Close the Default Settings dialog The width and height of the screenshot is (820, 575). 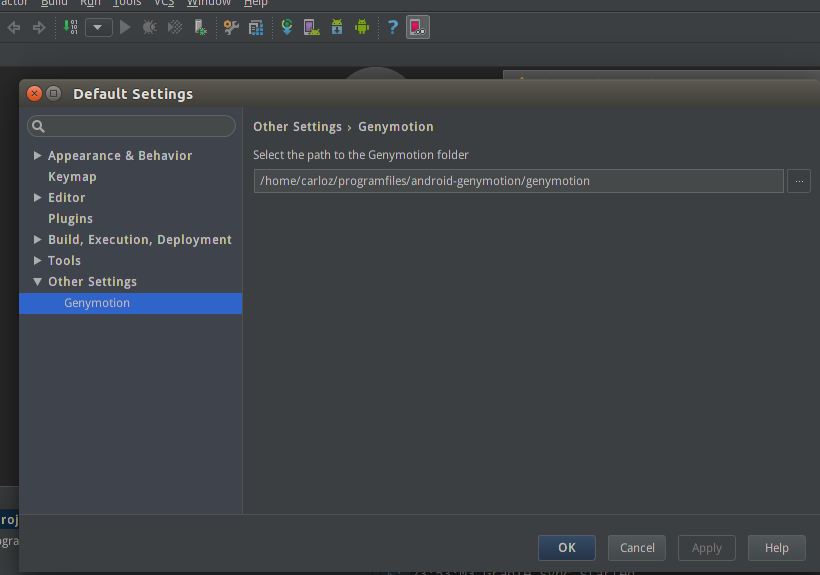click(35, 94)
